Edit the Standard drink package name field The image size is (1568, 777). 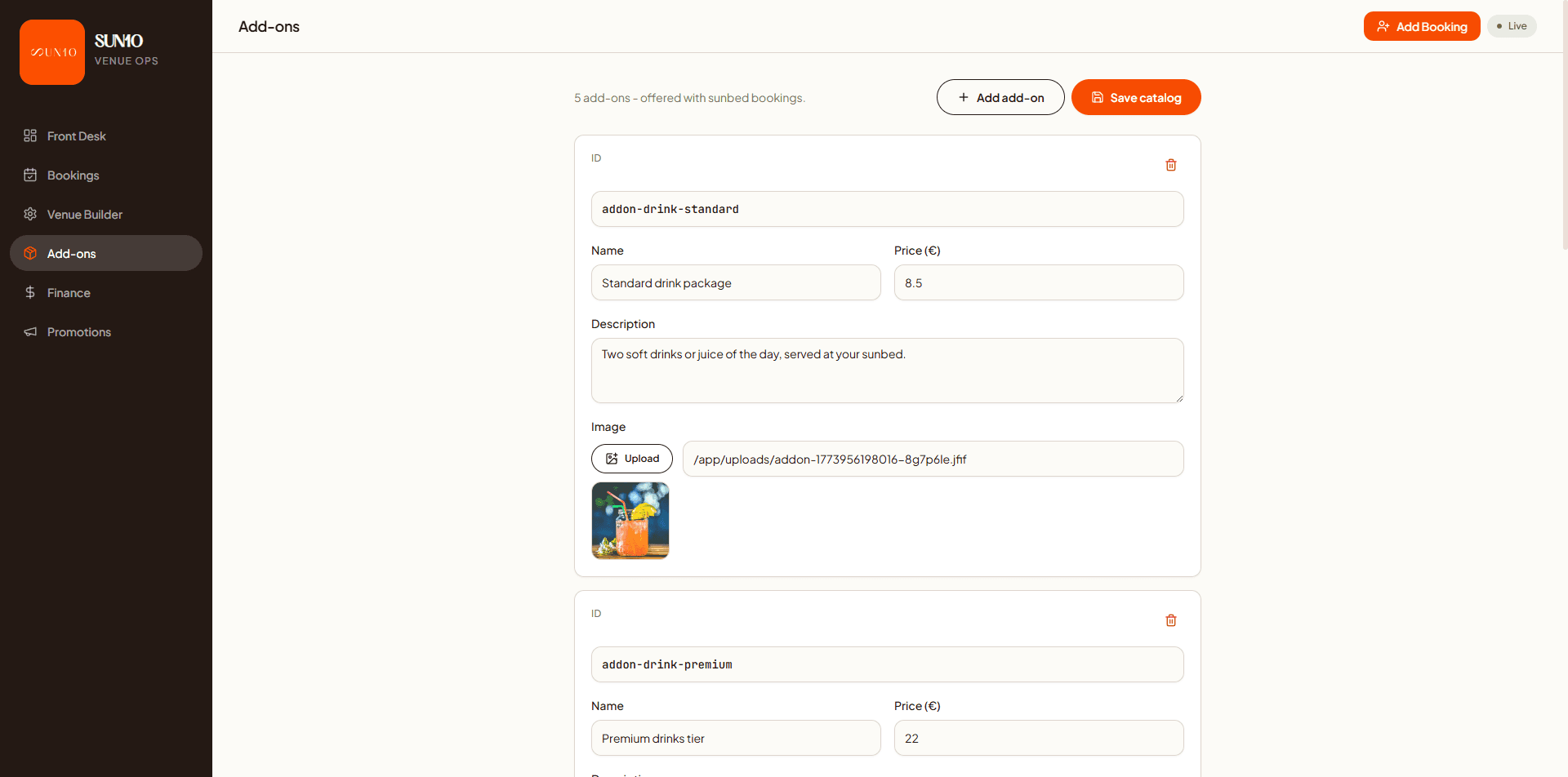[735, 282]
